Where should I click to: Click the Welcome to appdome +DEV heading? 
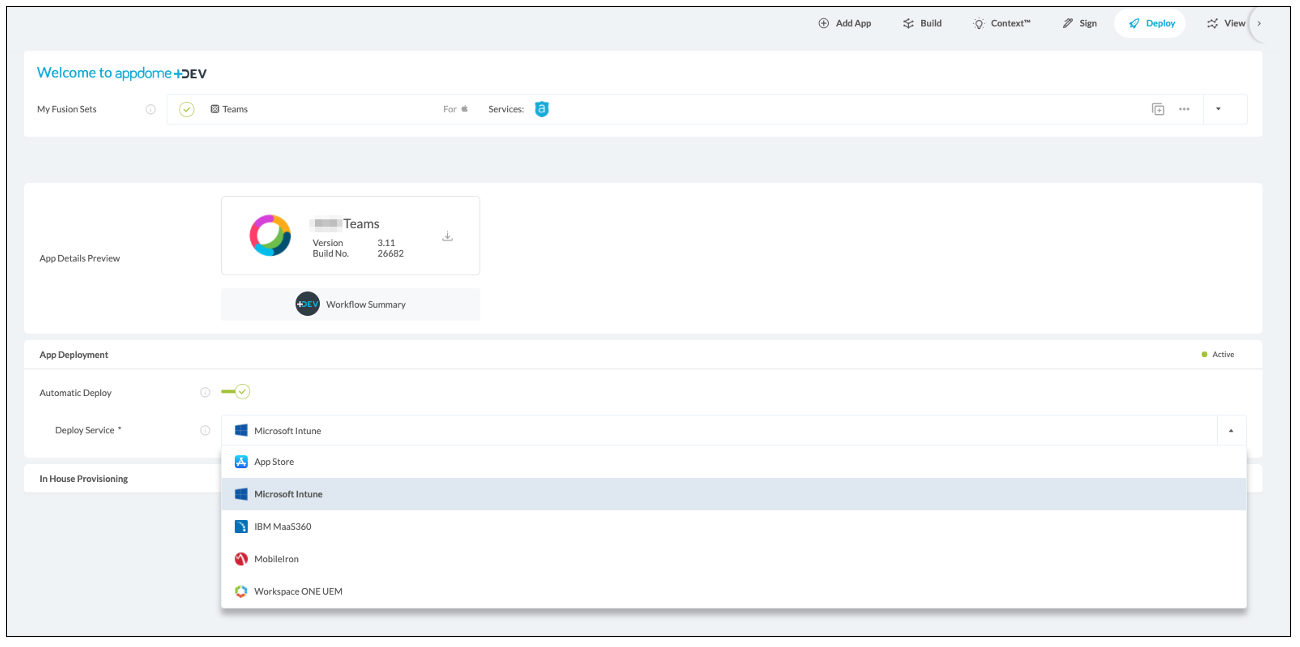tap(122, 73)
